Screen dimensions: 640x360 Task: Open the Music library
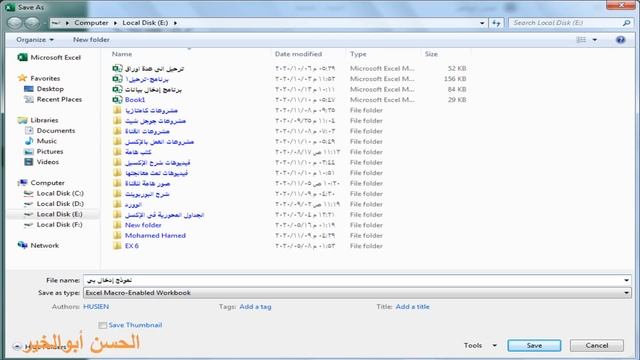tap(47, 141)
